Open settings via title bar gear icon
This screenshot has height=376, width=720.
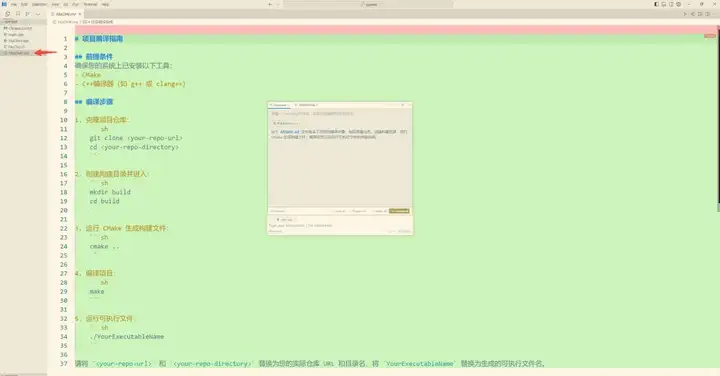click(678, 4)
